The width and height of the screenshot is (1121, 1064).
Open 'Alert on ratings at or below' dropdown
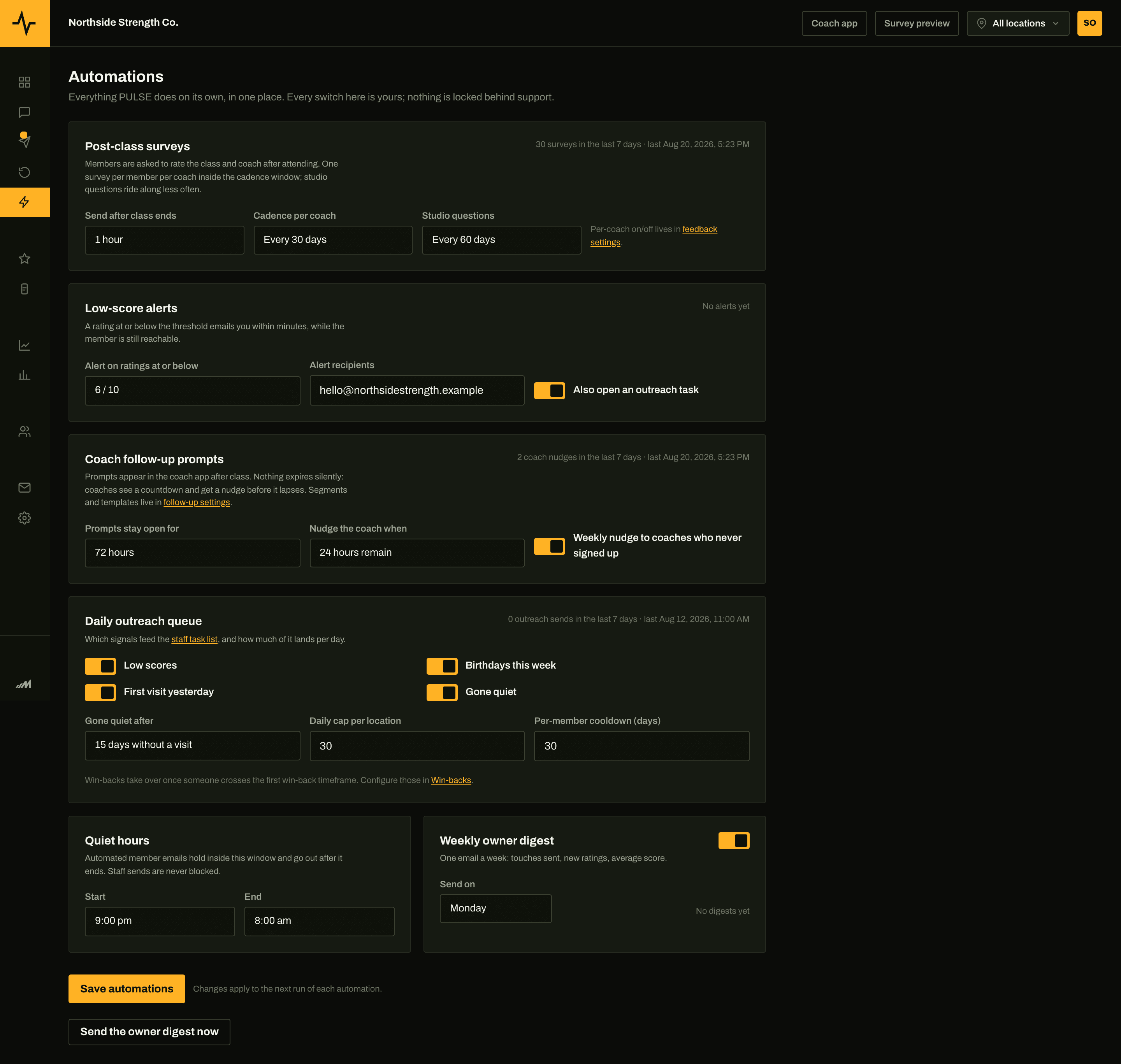(192, 390)
